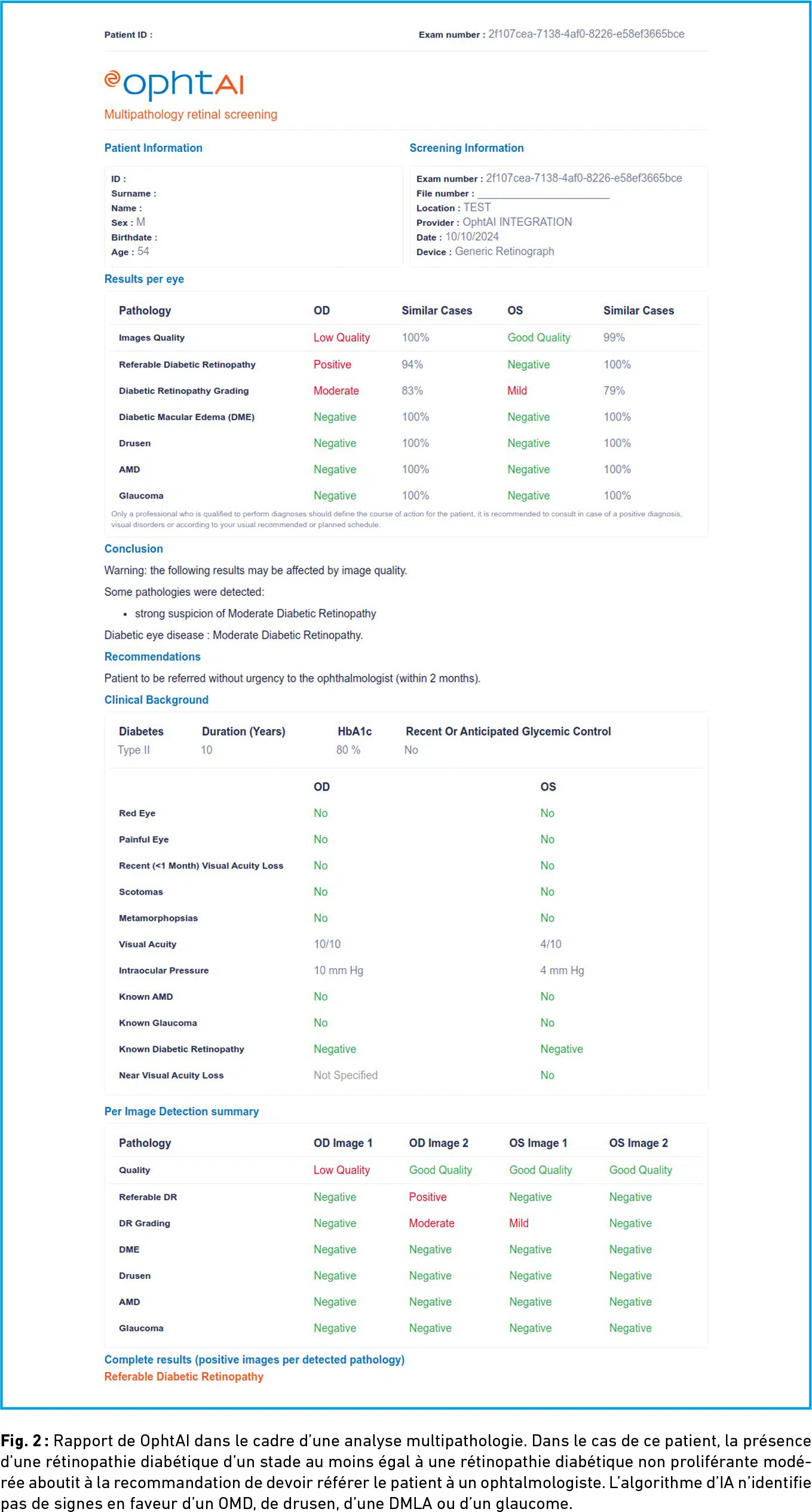Select the Results per eye heading

tap(144, 278)
